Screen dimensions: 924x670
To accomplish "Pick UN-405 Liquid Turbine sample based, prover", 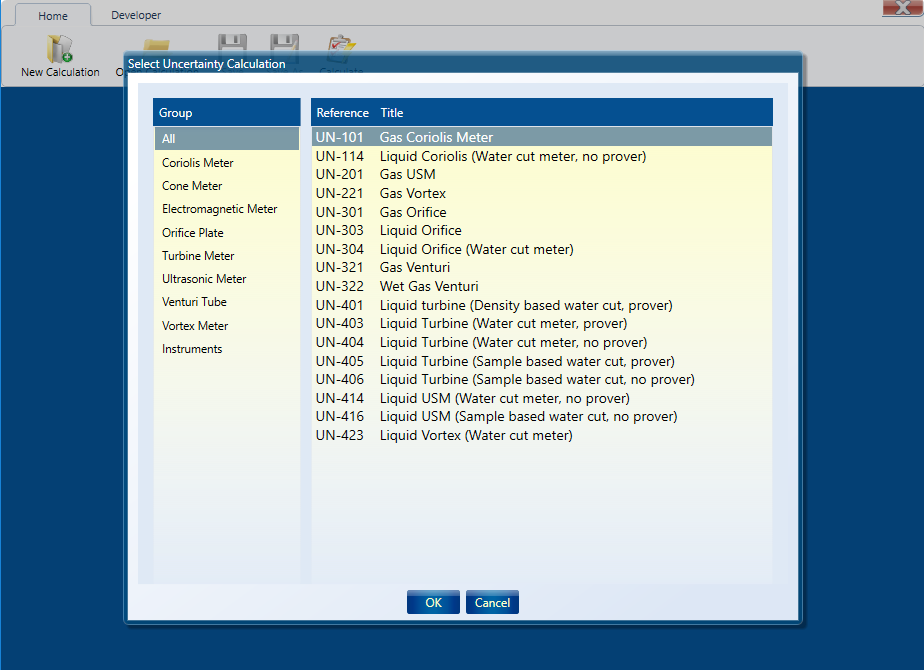I will tap(542, 361).
